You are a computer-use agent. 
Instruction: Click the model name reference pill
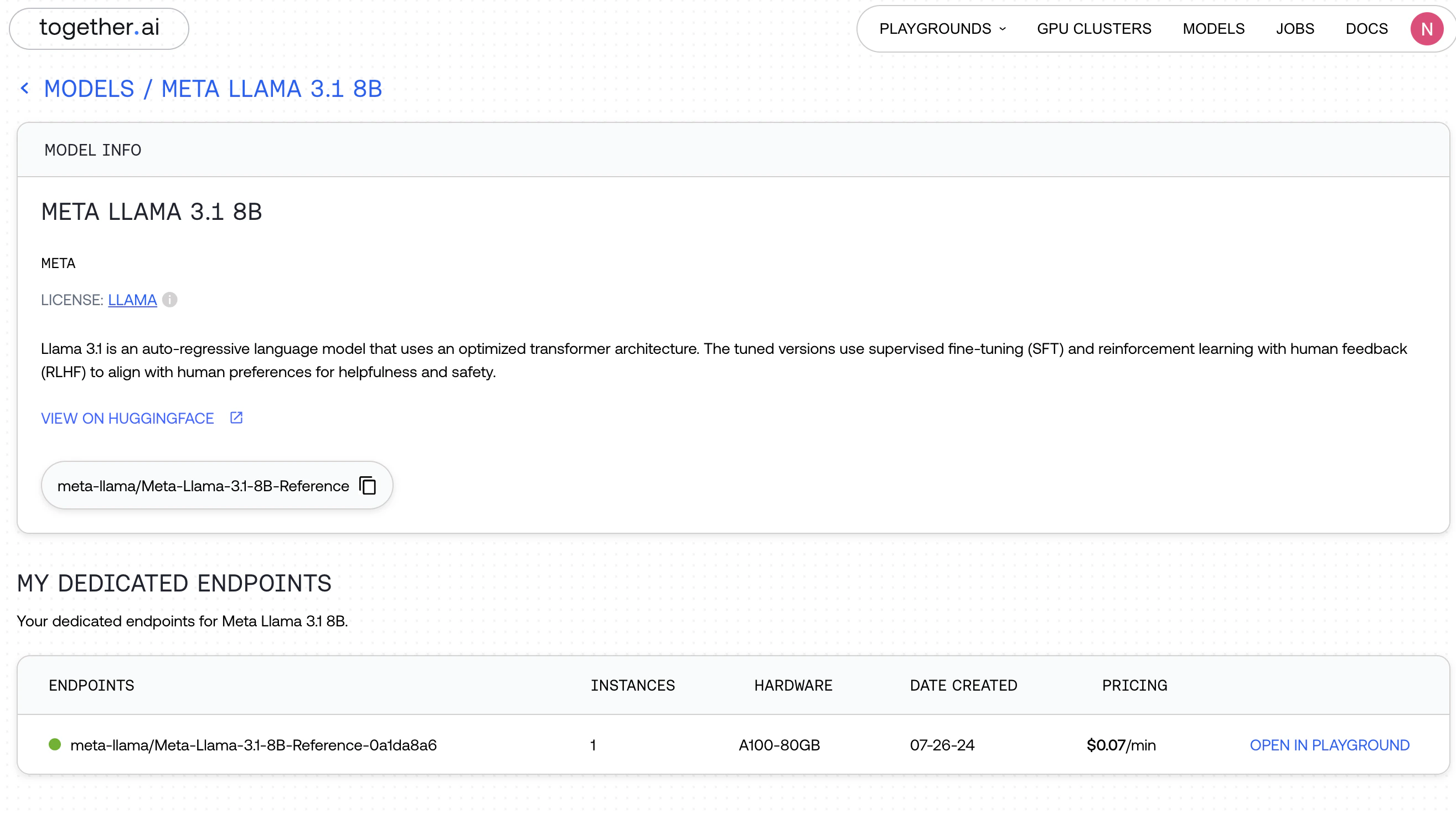(204, 486)
